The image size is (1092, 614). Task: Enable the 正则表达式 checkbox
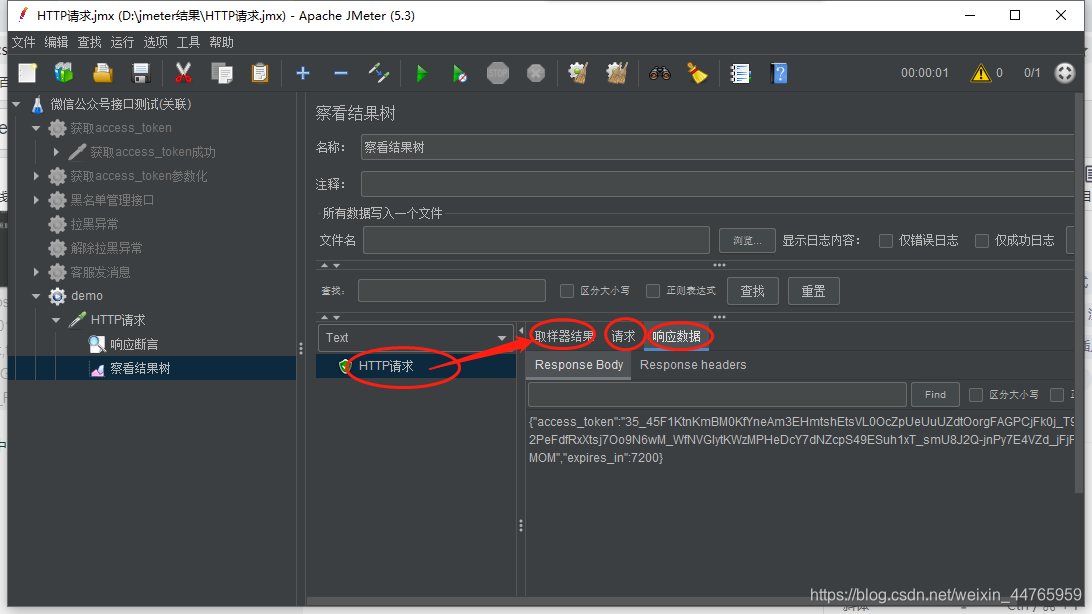(653, 291)
